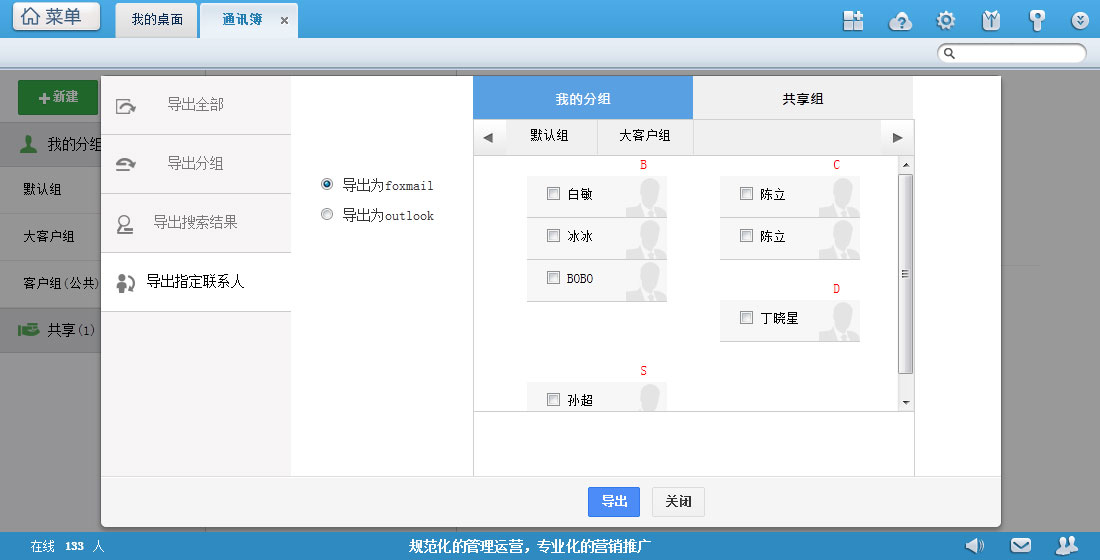Click the shirt-and-tie icon in top bar
The width and height of the screenshot is (1100, 560).
(991, 21)
